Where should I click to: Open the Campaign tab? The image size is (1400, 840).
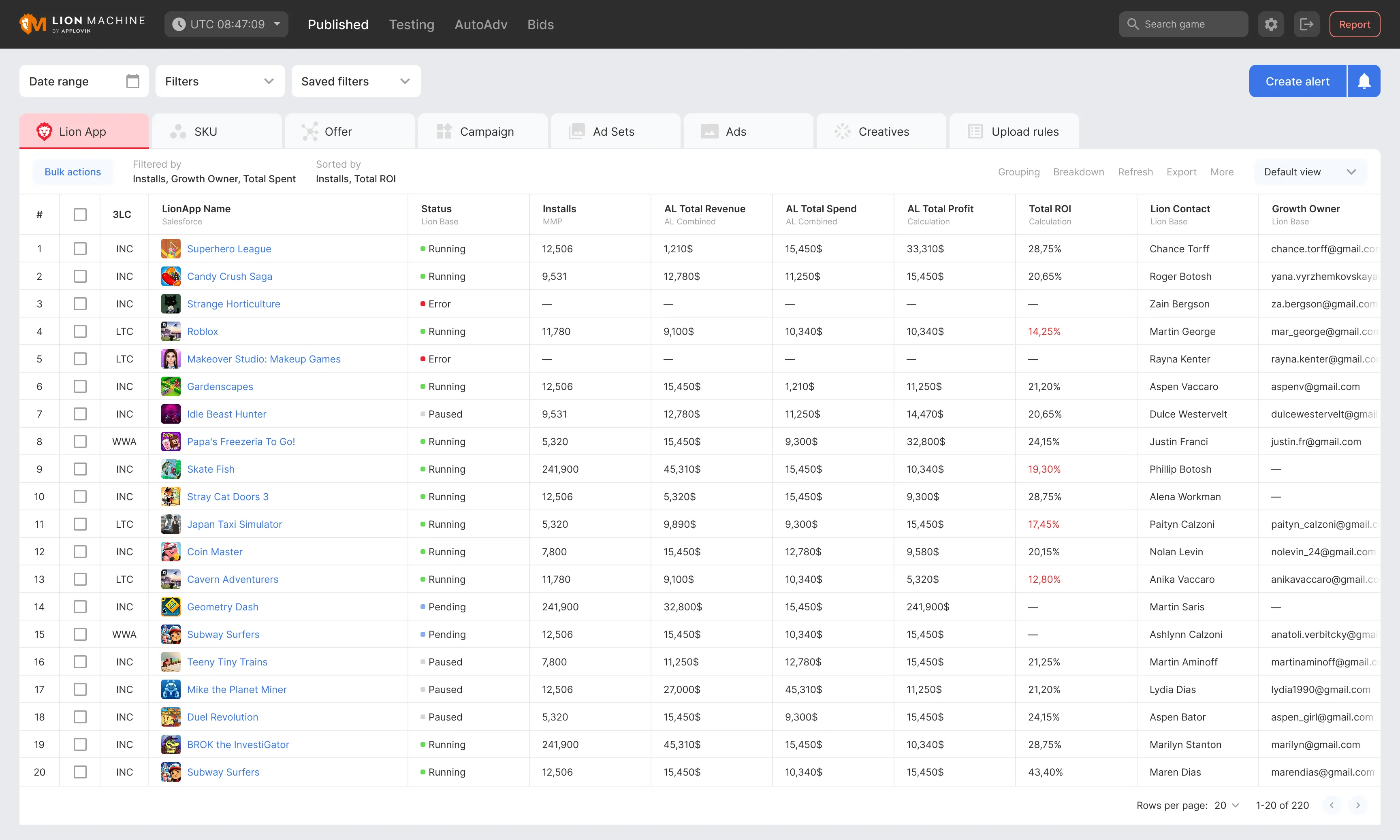483,131
